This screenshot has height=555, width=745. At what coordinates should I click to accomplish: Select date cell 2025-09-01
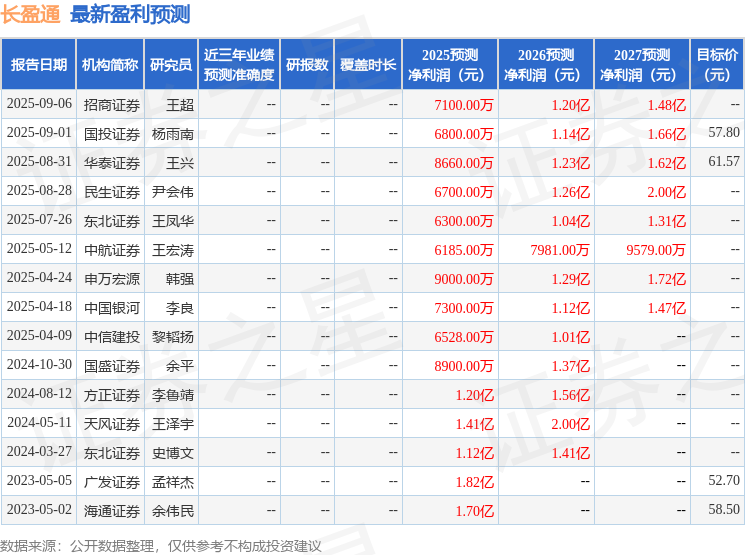pyautogui.click(x=39, y=133)
